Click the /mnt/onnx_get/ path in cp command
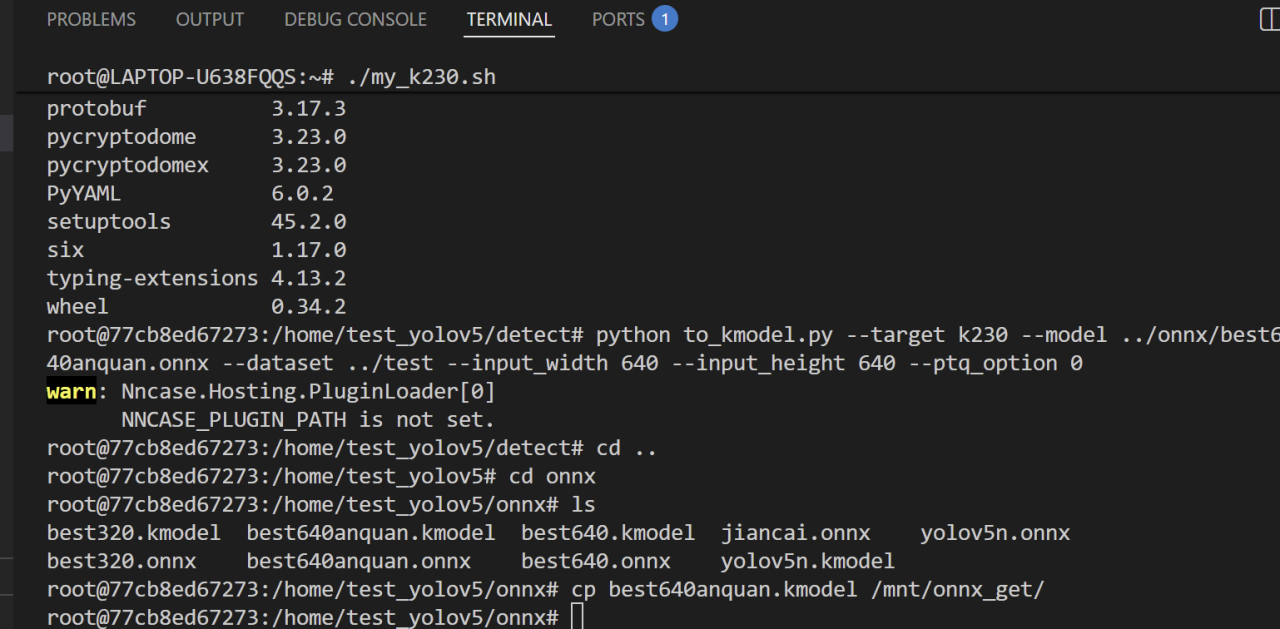 (957, 590)
